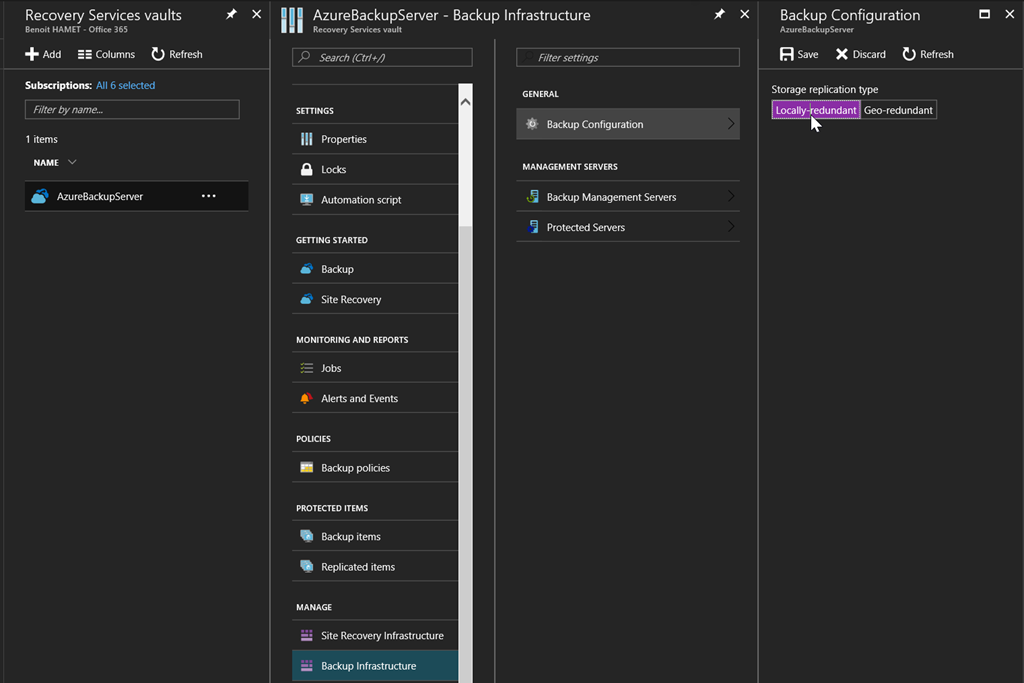Sort by the NAME column chevron

coord(72,162)
